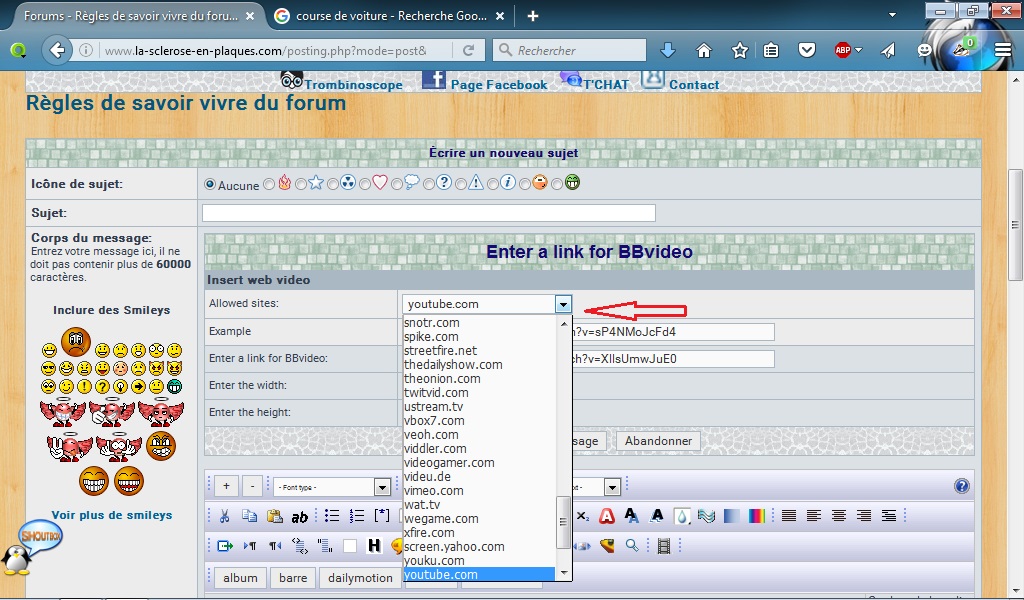The height and width of the screenshot is (600, 1024).
Task: Click the Sujet text input field
Action: [428, 213]
